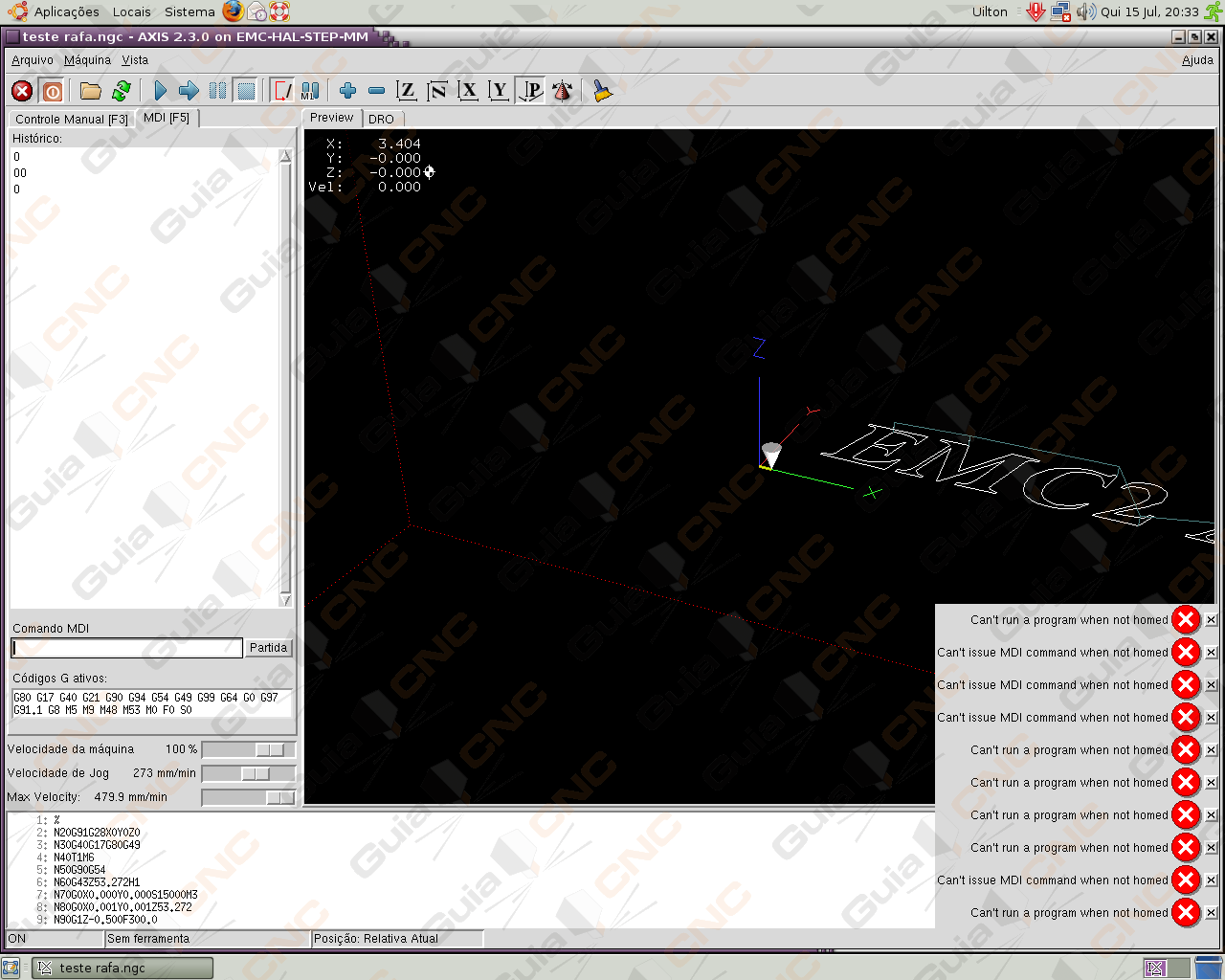The image size is (1225, 980).
Task: Select G-code line N60G43Z53.272H1
Action: click(x=97, y=882)
